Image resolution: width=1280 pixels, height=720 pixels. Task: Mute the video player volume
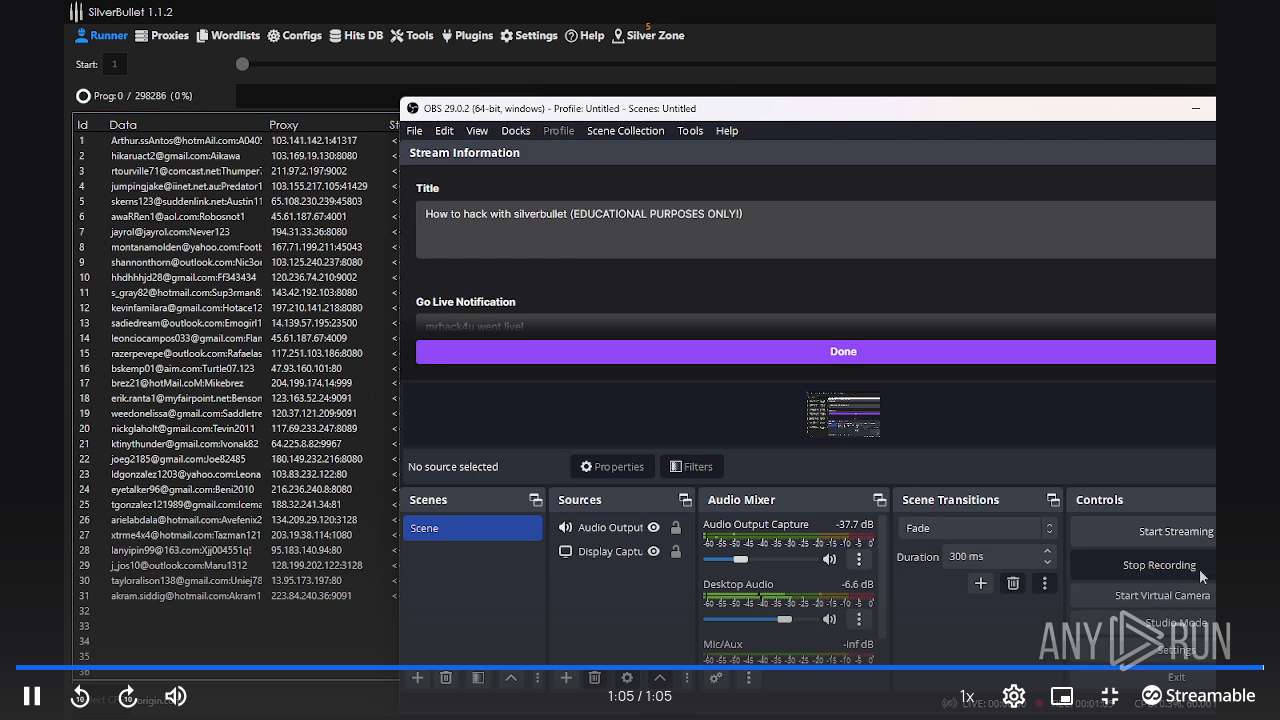coord(176,696)
